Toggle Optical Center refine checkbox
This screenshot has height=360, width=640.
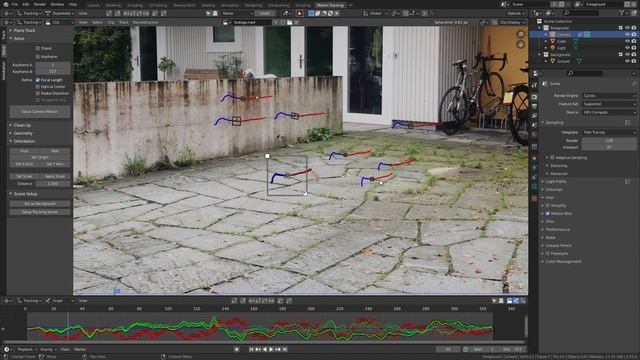point(38,87)
